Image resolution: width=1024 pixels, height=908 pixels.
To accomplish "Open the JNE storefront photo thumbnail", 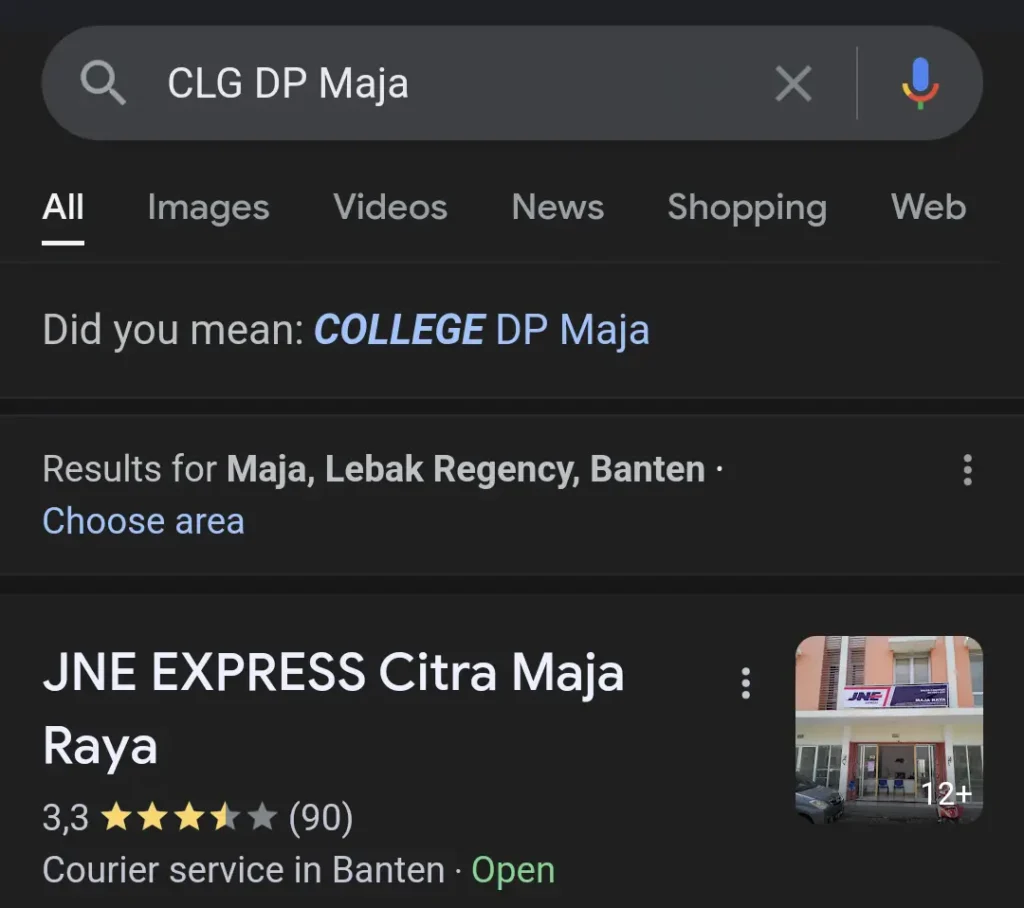I will coord(889,729).
